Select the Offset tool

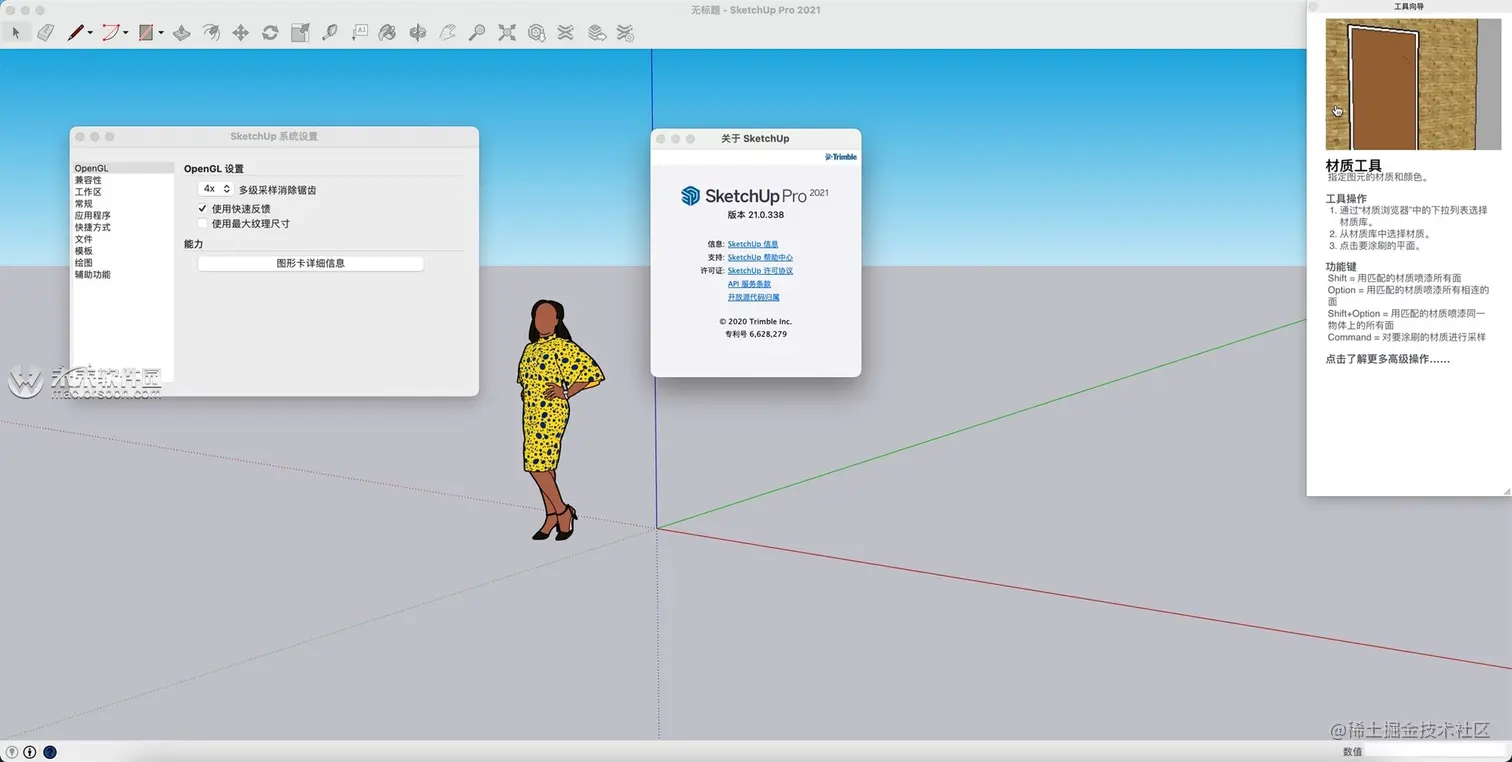211,33
